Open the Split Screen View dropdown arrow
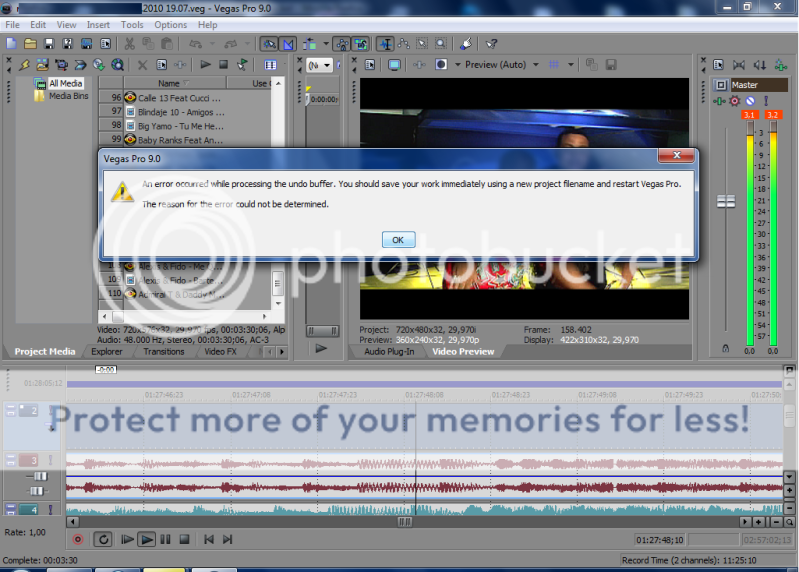Image resolution: width=799 pixels, height=572 pixels. (458, 65)
